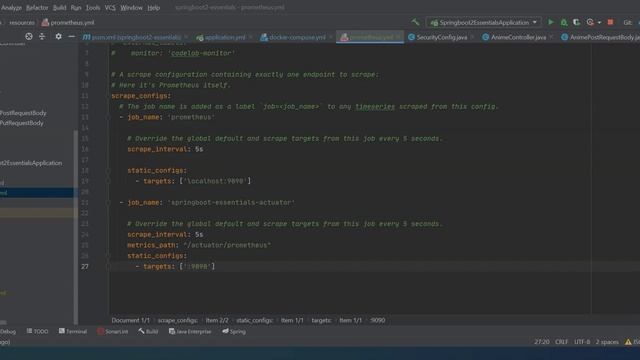Click the 'localhost:9090' target value
640x360 pixels.
click(x=215, y=181)
